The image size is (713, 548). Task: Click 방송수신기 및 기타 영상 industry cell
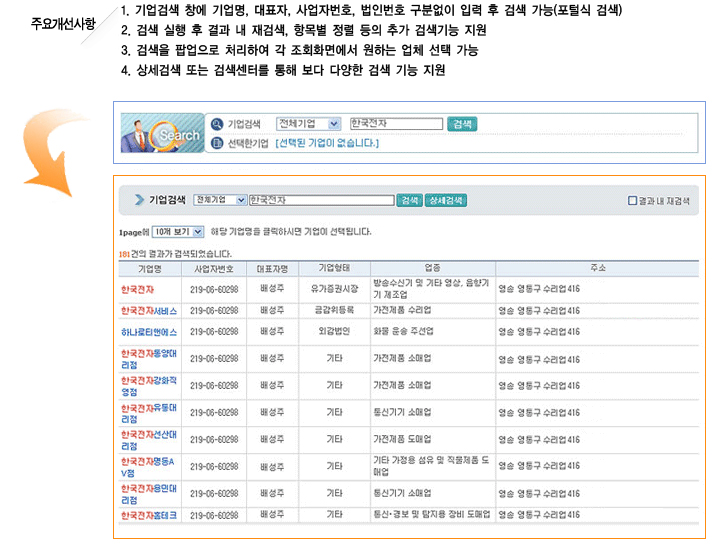pyautogui.click(x=431, y=289)
